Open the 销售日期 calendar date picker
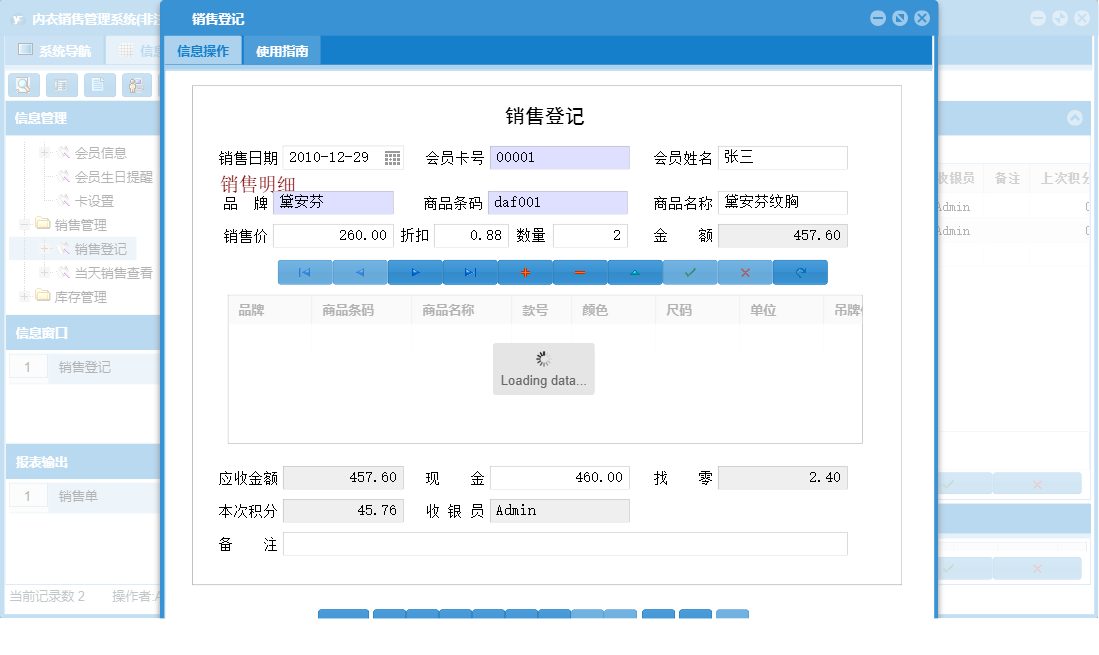1099x655 pixels. [x=394, y=157]
